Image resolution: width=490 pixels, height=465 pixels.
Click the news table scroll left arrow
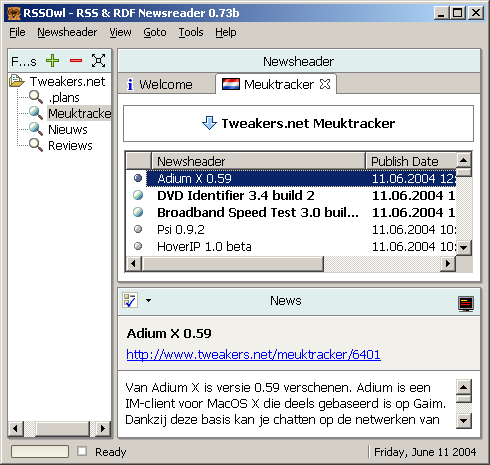134,264
